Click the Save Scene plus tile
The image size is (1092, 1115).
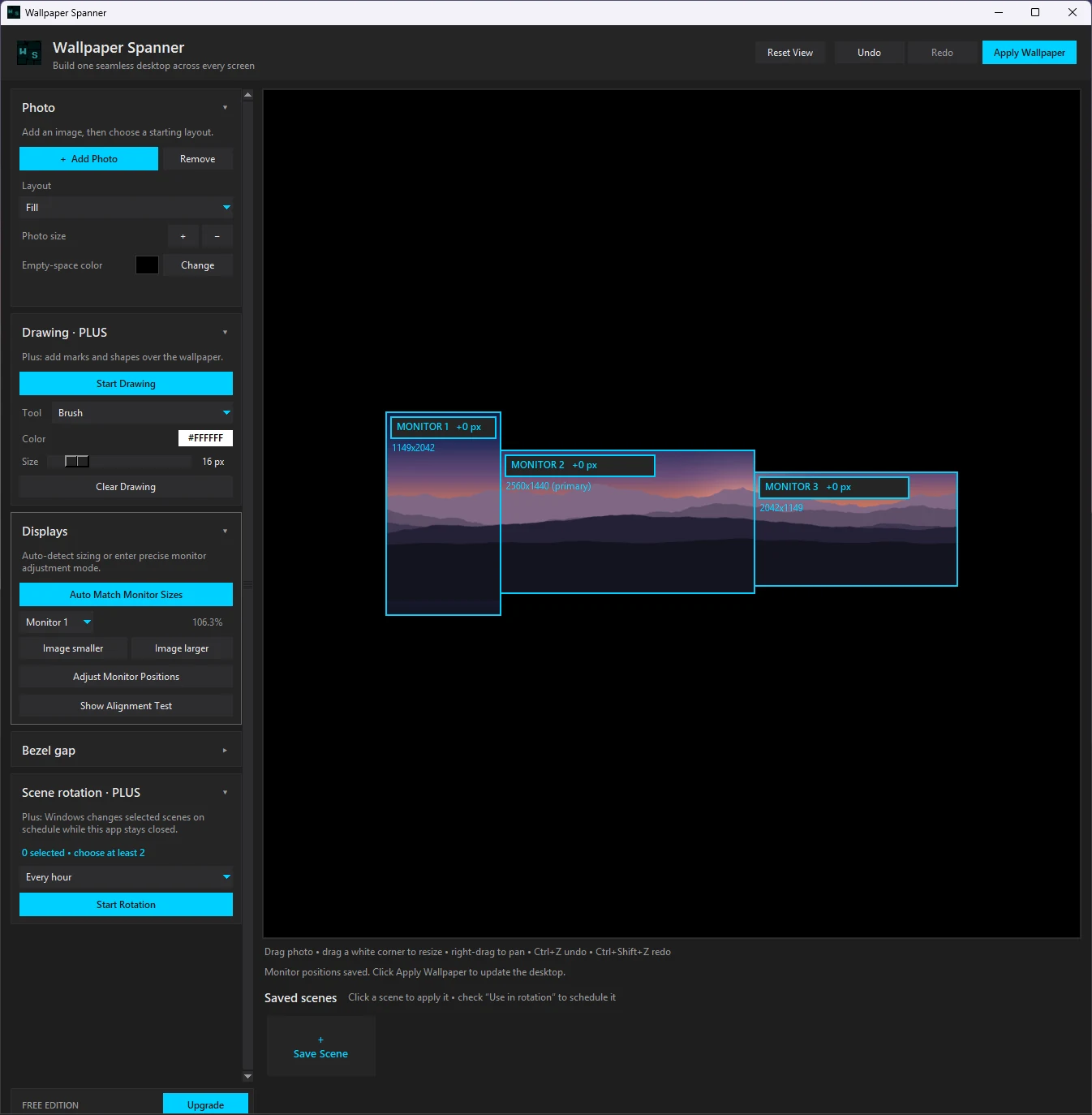[x=321, y=1047]
